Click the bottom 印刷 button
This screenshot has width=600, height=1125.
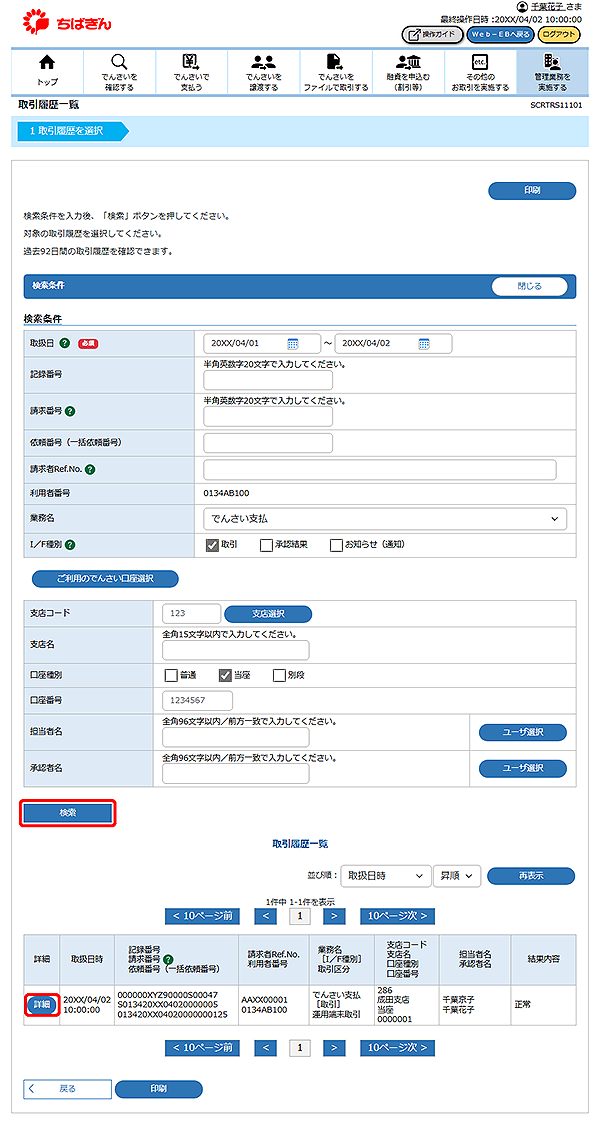[159, 1089]
